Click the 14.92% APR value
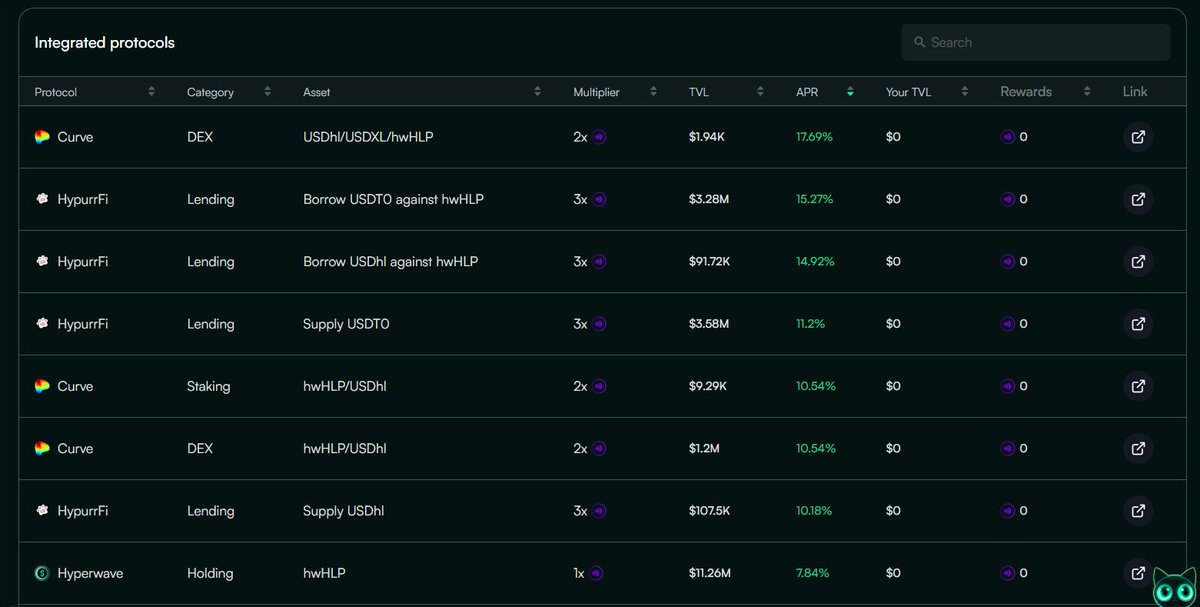This screenshot has width=1200, height=607. [815, 261]
